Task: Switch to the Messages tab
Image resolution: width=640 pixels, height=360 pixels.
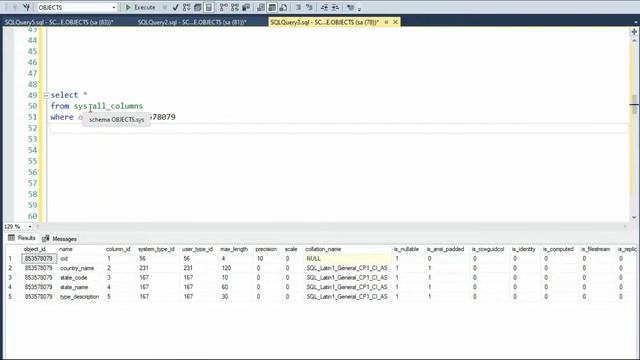Action: point(60,238)
